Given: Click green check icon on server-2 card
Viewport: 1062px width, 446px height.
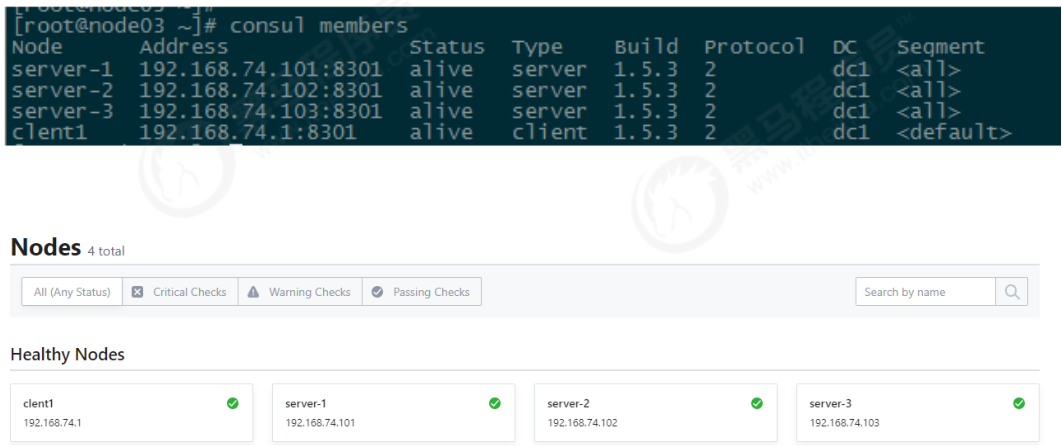Looking at the screenshot, I should tap(757, 403).
